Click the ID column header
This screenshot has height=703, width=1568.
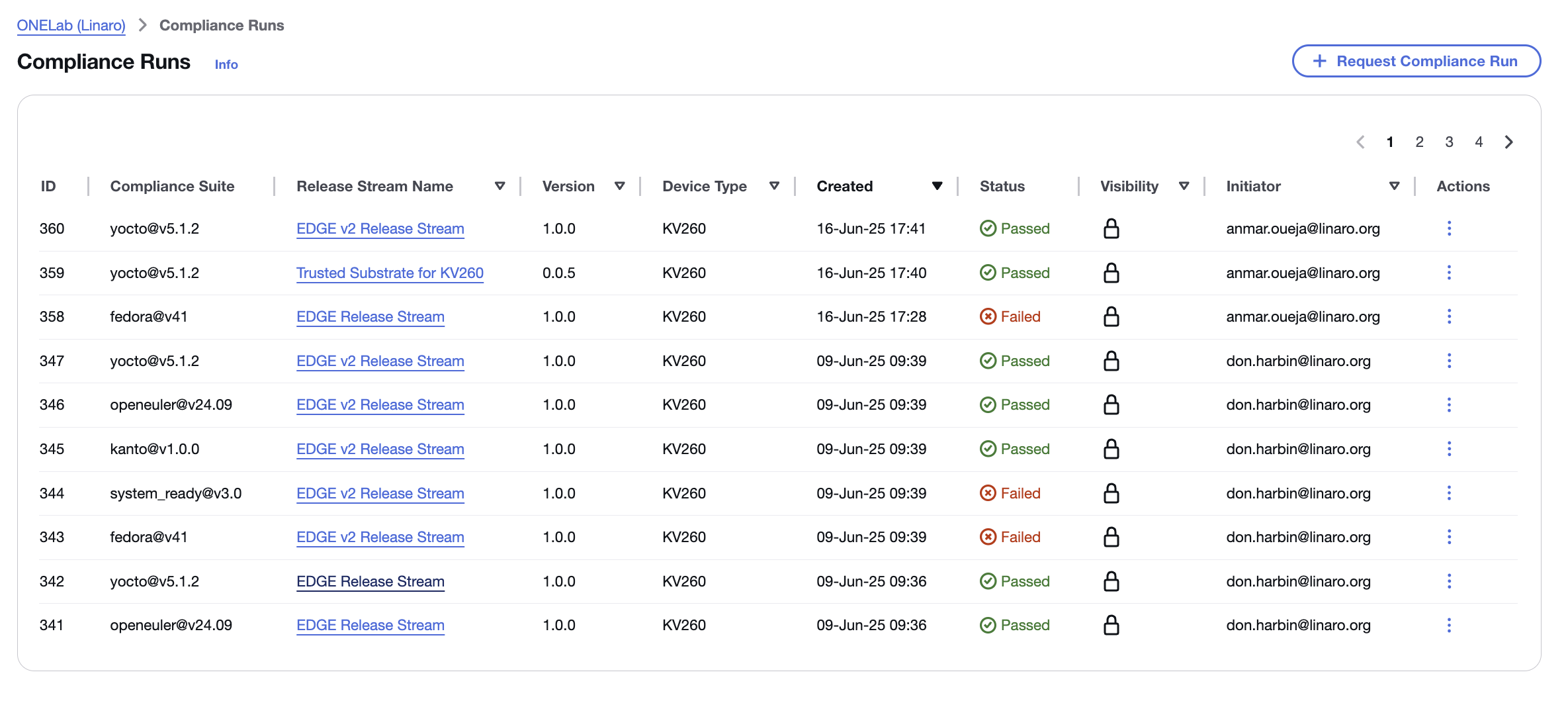tap(48, 186)
